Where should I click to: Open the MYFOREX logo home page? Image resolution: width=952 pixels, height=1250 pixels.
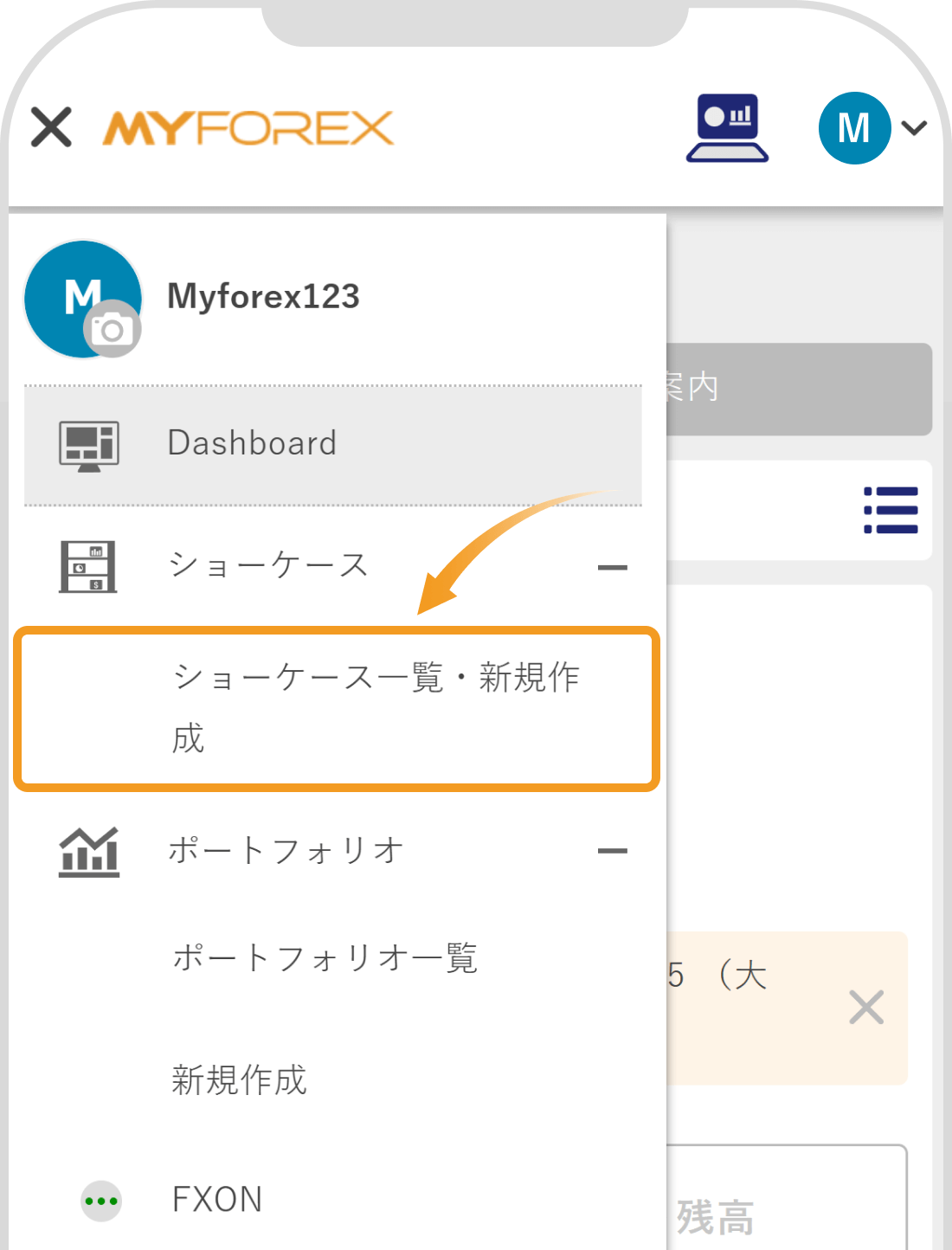[247, 127]
